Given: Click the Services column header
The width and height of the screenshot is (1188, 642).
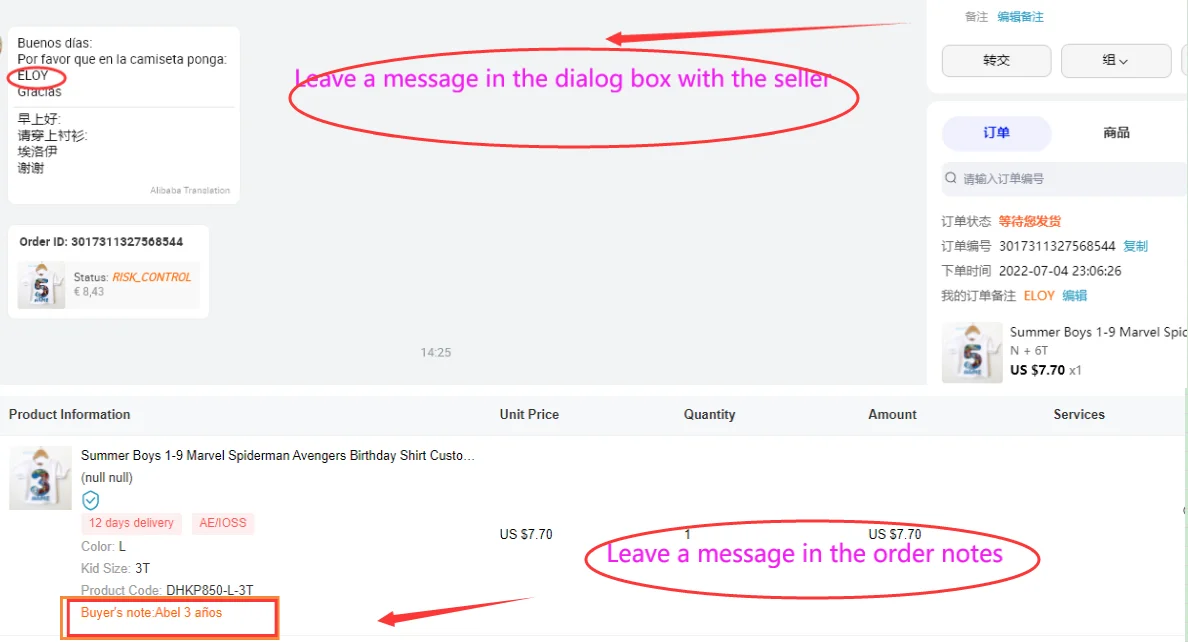Looking at the screenshot, I should point(1079,415).
